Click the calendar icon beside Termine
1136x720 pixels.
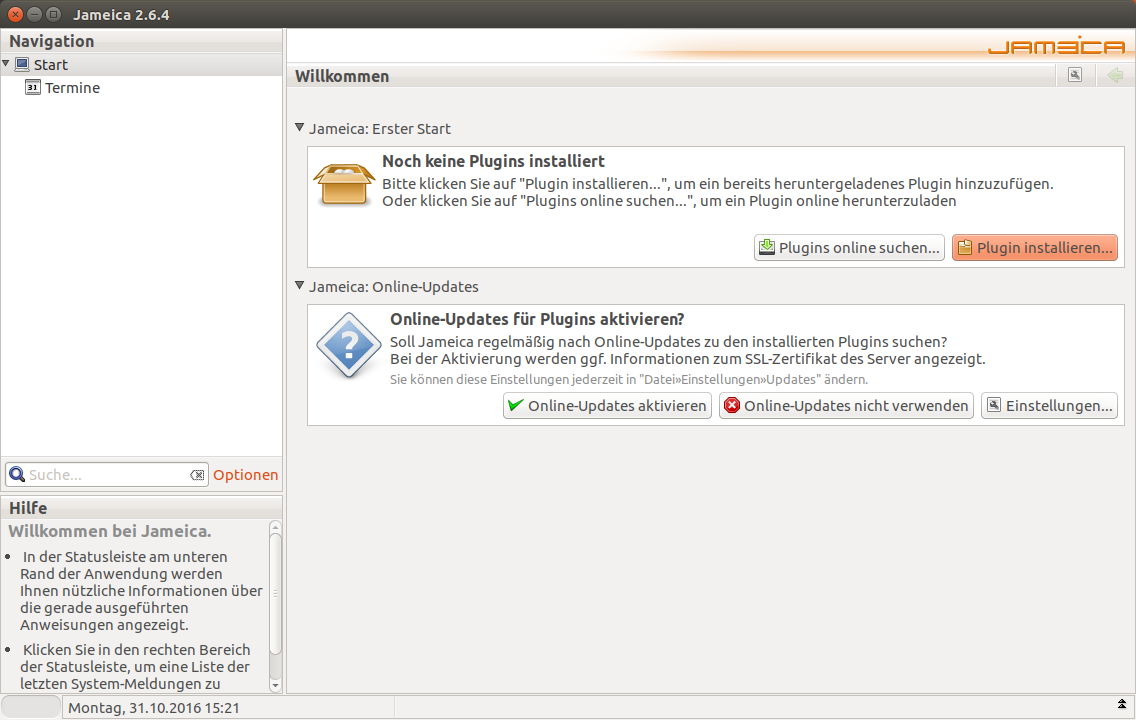click(x=33, y=88)
